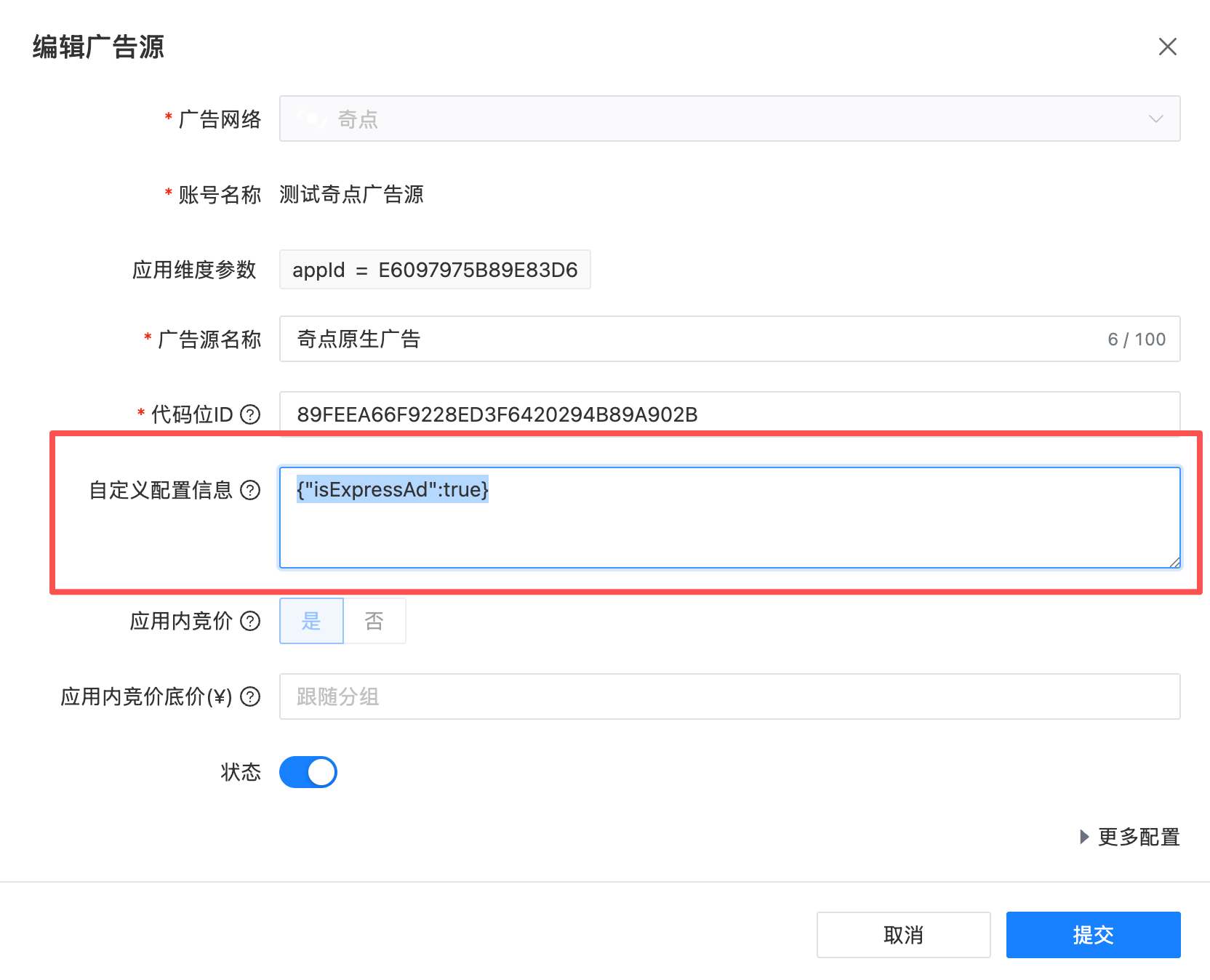Submit the form with 提交
Screen dimensions: 1210x980
click(x=1092, y=935)
